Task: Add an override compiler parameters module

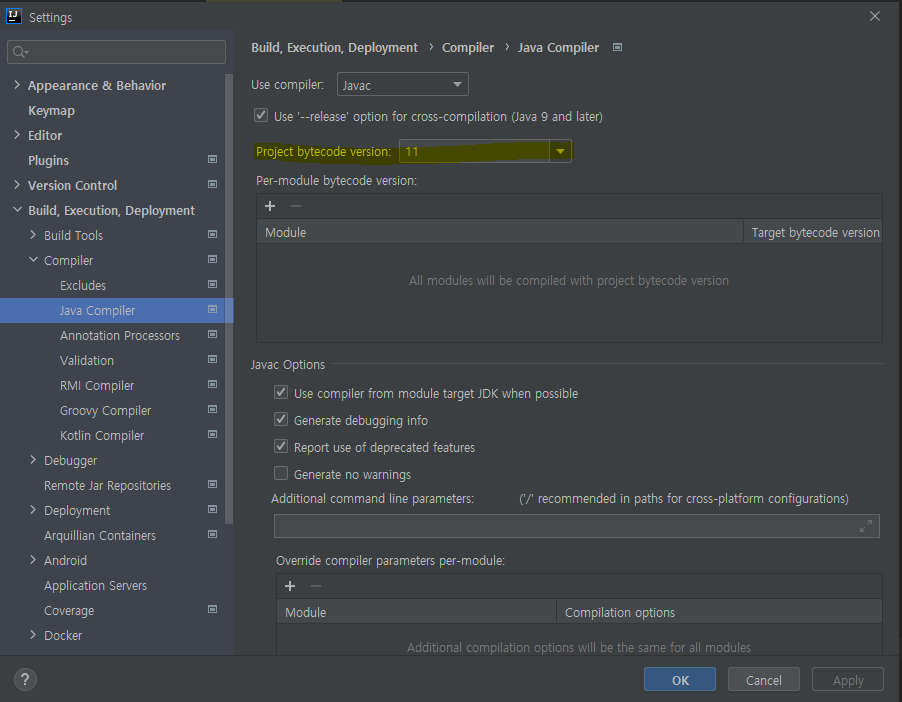Action: tap(290, 586)
